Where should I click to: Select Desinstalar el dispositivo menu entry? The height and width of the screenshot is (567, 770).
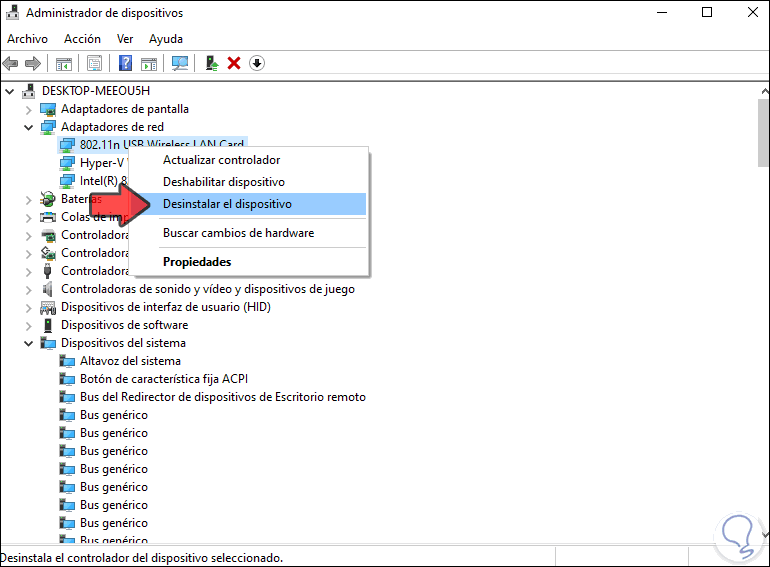tap(248, 204)
